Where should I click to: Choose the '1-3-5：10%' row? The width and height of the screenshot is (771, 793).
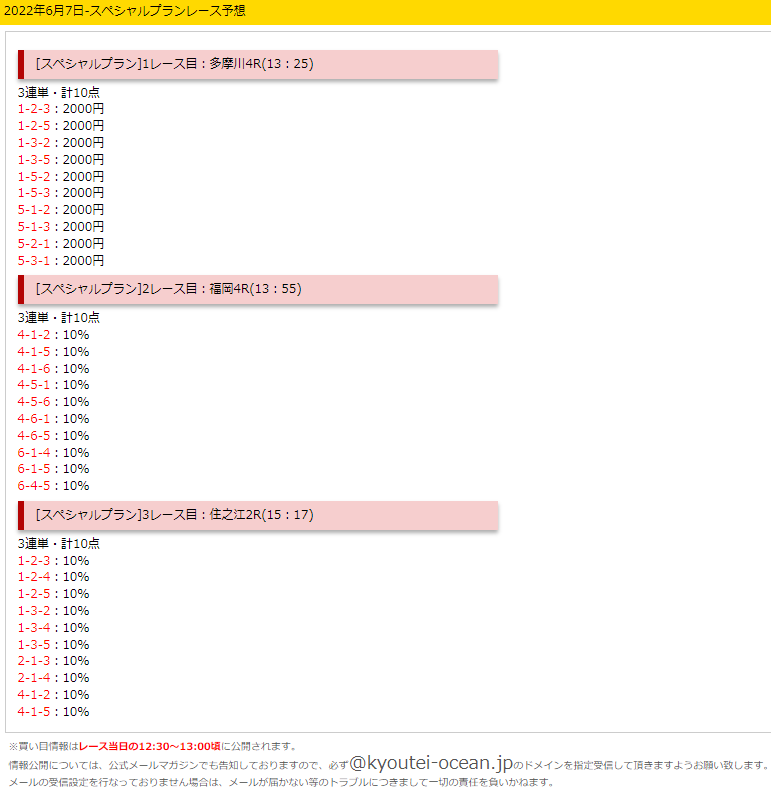[x=54, y=645]
